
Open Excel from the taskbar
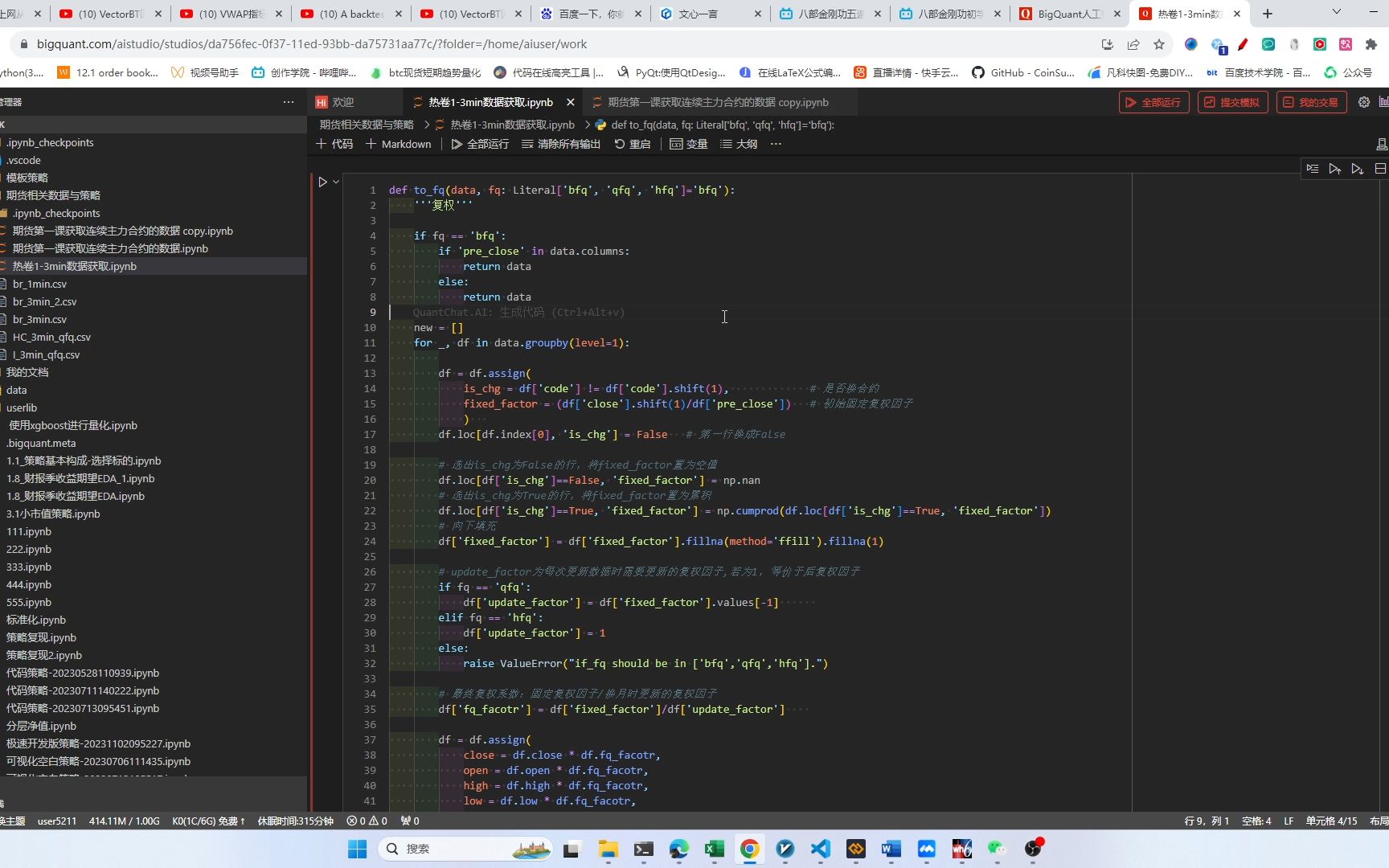click(715, 849)
